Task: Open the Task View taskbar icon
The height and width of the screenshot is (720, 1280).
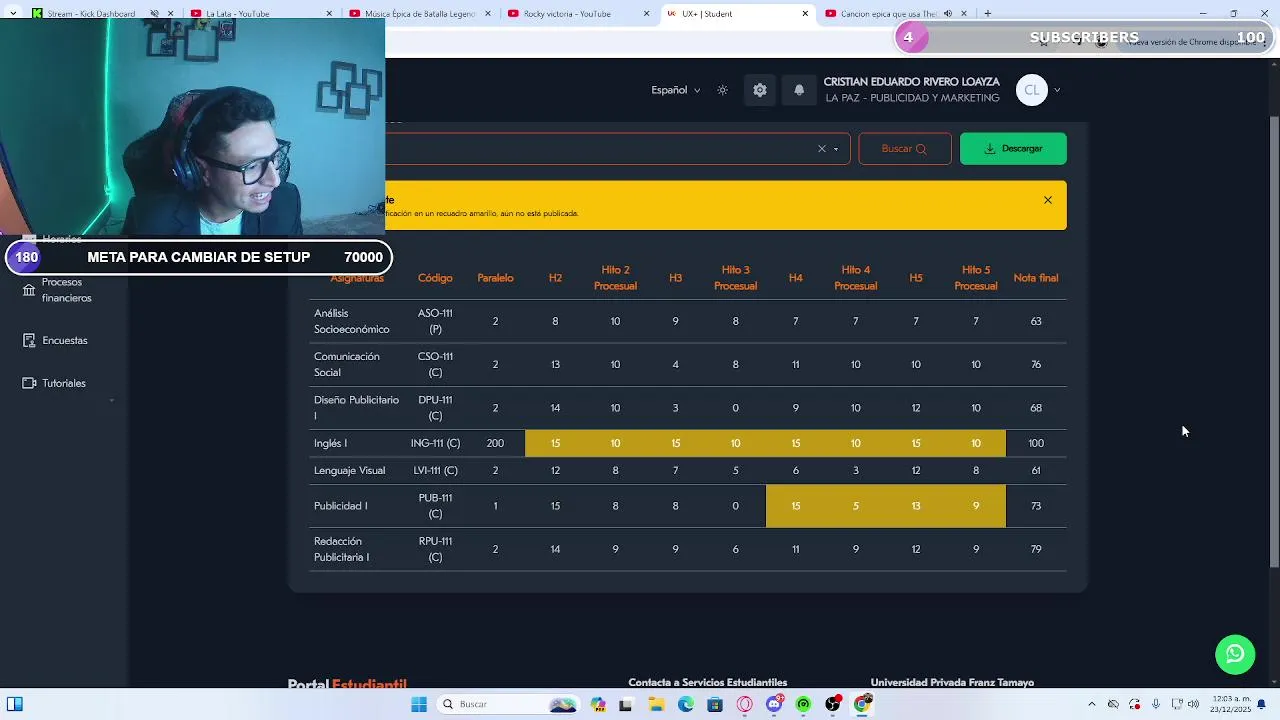Action: [626, 704]
